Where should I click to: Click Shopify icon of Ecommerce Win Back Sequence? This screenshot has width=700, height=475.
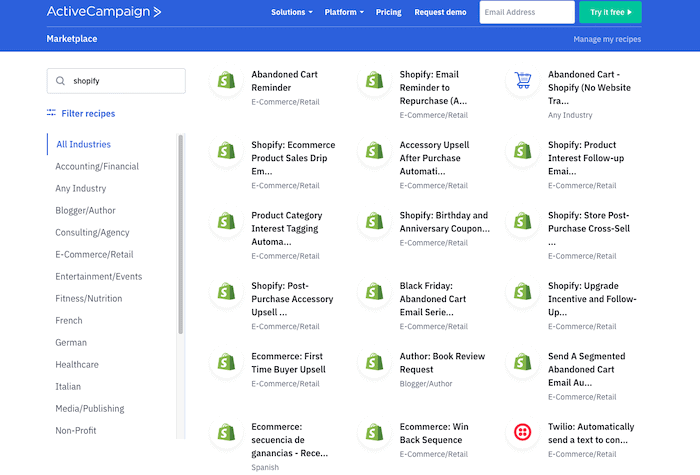(375, 433)
